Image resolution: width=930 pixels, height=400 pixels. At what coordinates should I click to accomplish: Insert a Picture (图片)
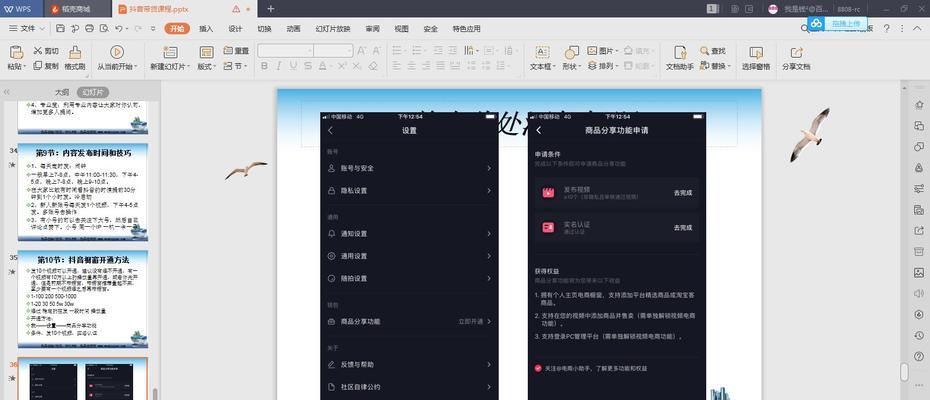point(603,51)
